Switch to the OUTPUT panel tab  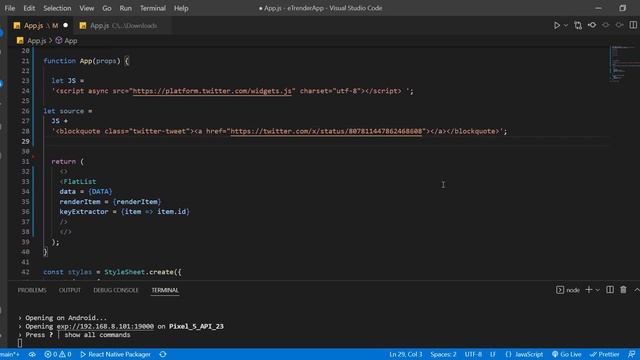coord(70,290)
